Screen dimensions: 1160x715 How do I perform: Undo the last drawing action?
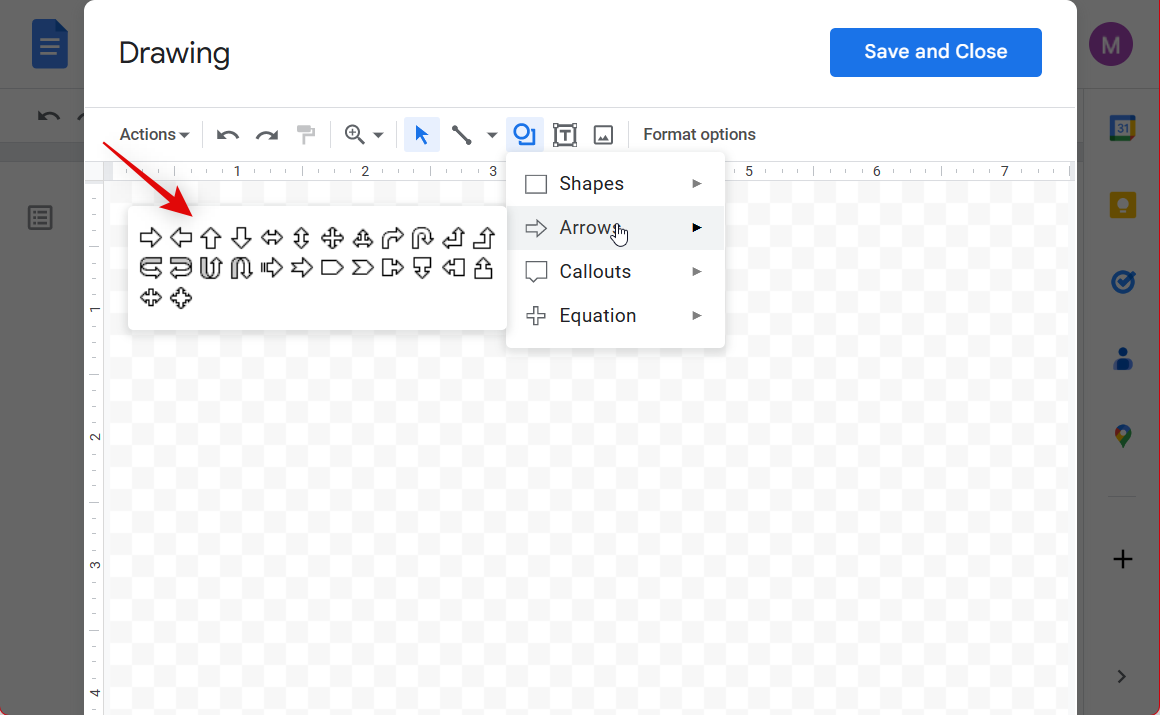[x=228, y=135]
